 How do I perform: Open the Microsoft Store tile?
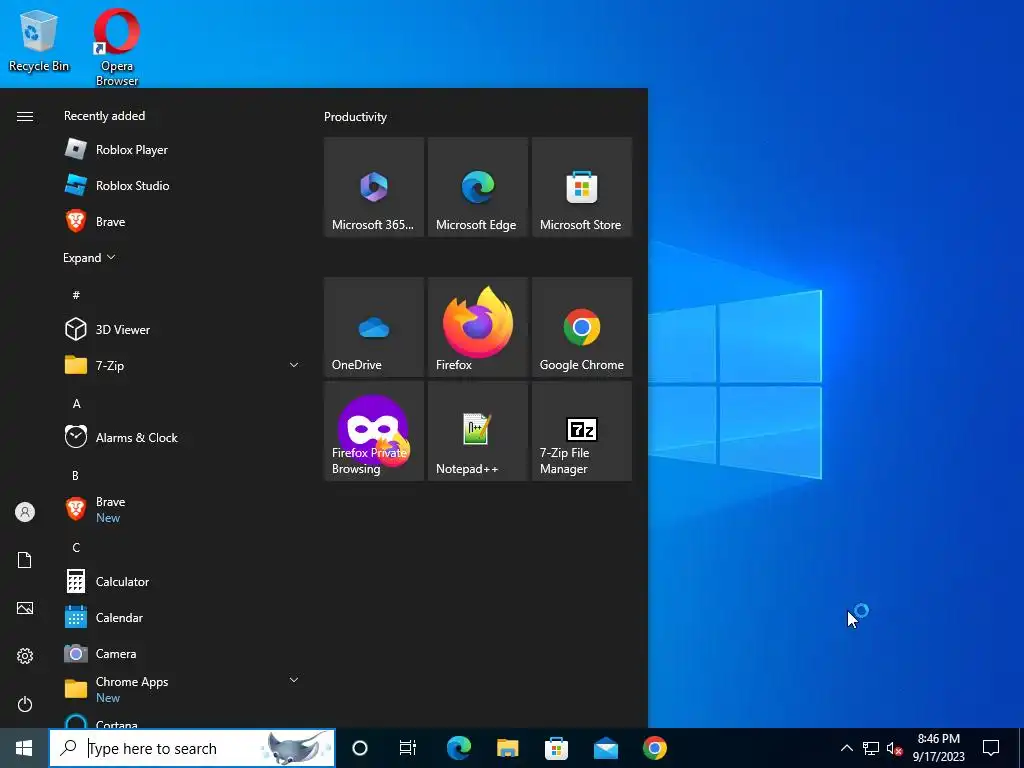[582, 187]
